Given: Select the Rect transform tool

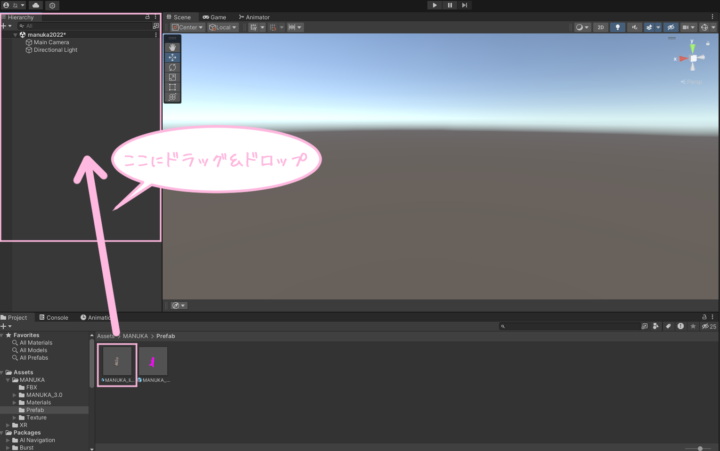Looking at the screenshot, I should coord(172,87).
